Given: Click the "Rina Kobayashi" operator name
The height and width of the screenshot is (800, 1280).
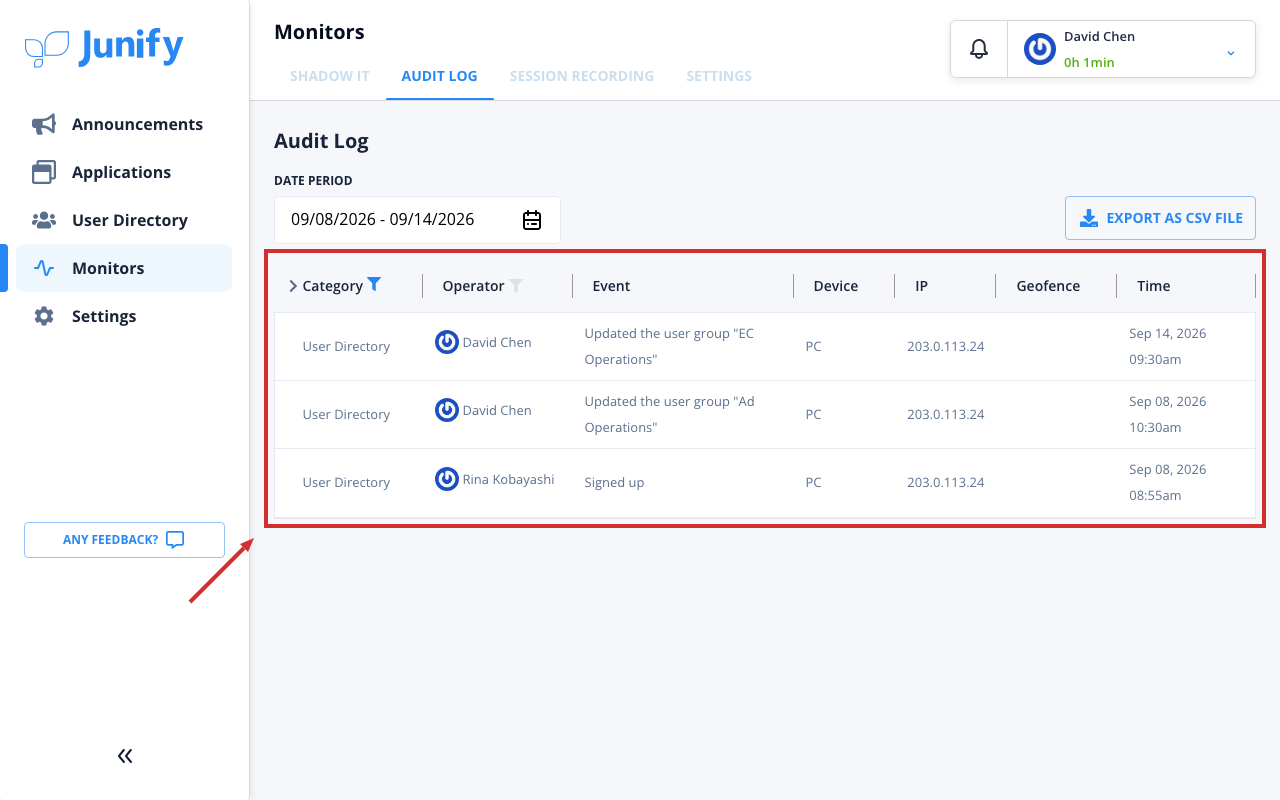Looking at the screenshot, I should point(509,479).
